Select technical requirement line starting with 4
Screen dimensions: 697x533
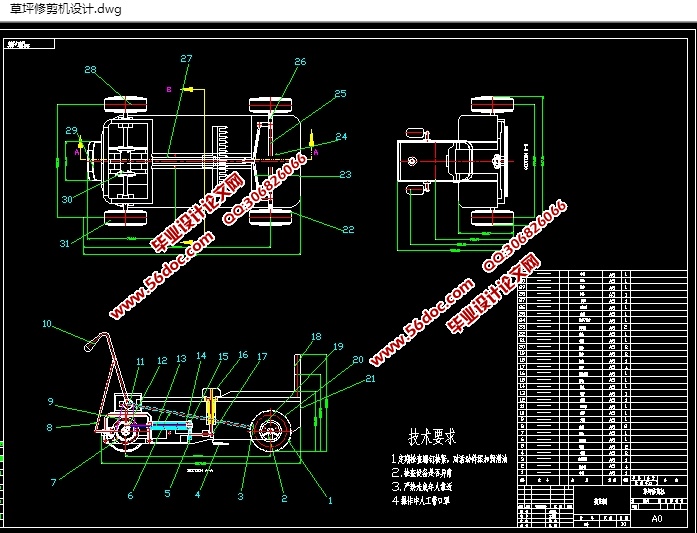[x=421, y=500]
